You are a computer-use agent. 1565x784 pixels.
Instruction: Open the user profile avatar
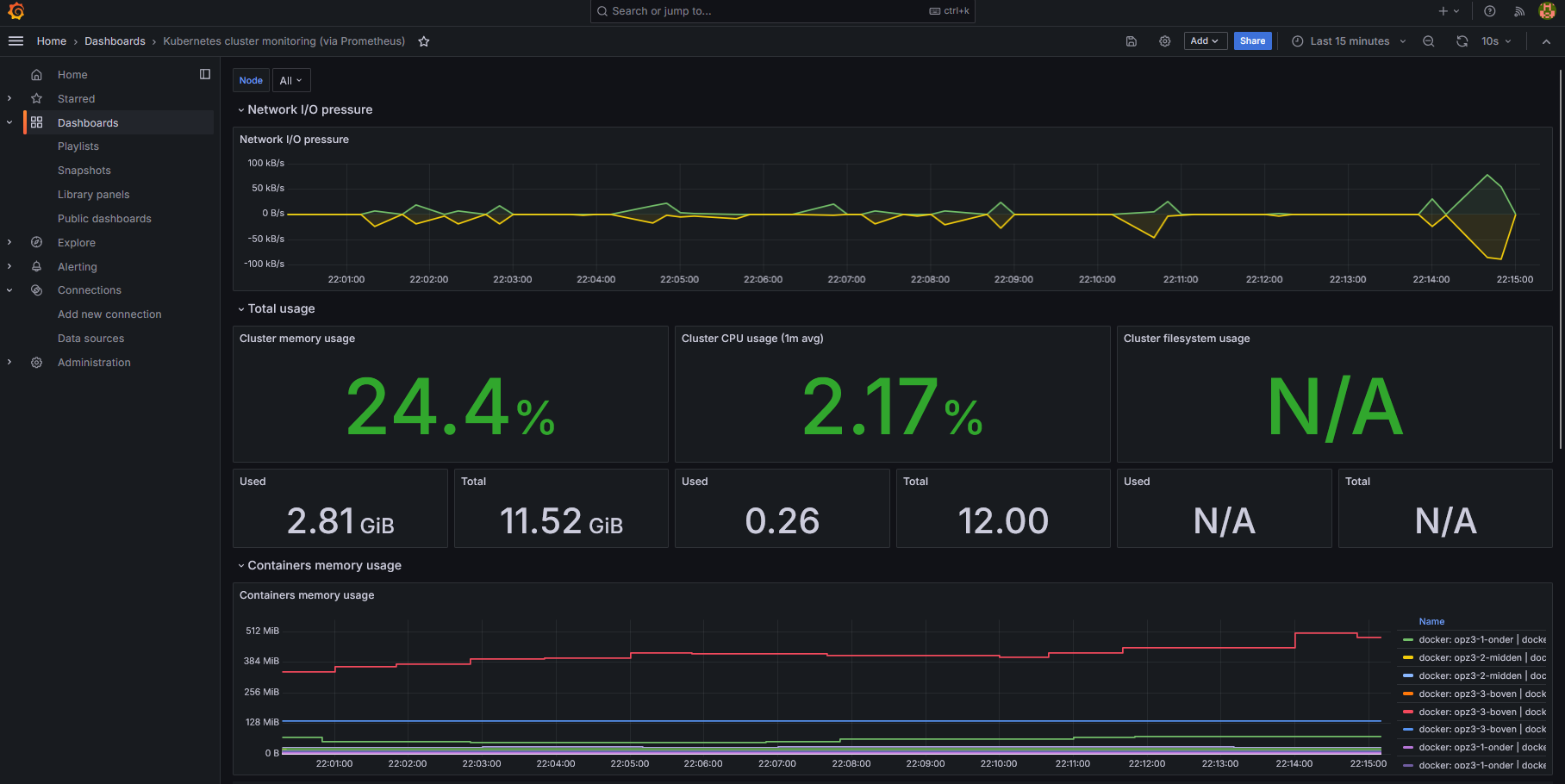point(1547,11)
